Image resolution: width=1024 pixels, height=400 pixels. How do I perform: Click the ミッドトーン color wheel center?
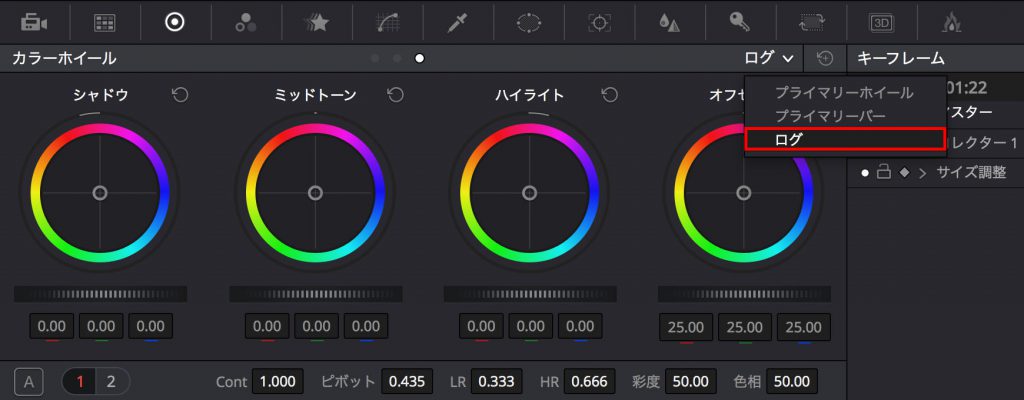315,193
